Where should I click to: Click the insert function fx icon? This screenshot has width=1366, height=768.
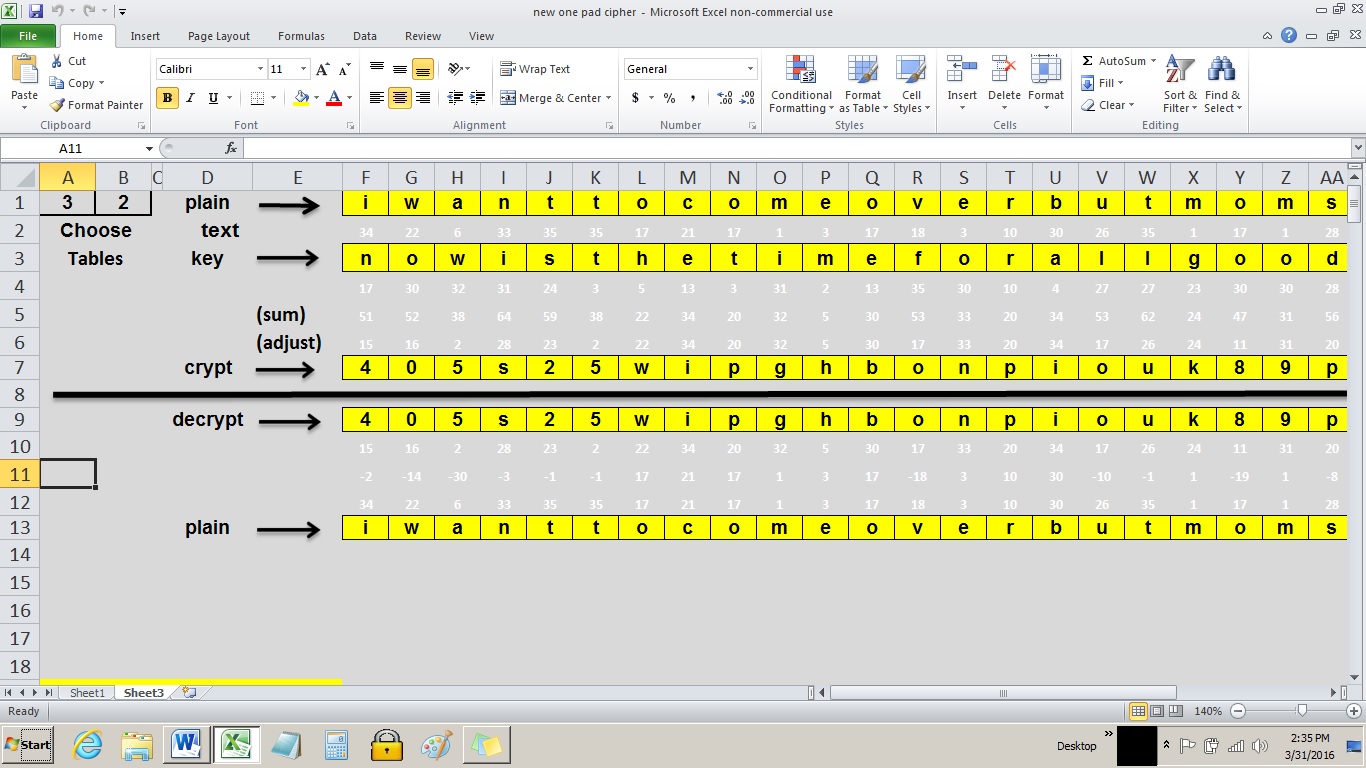pyautogui.click(x=231, y=148)
